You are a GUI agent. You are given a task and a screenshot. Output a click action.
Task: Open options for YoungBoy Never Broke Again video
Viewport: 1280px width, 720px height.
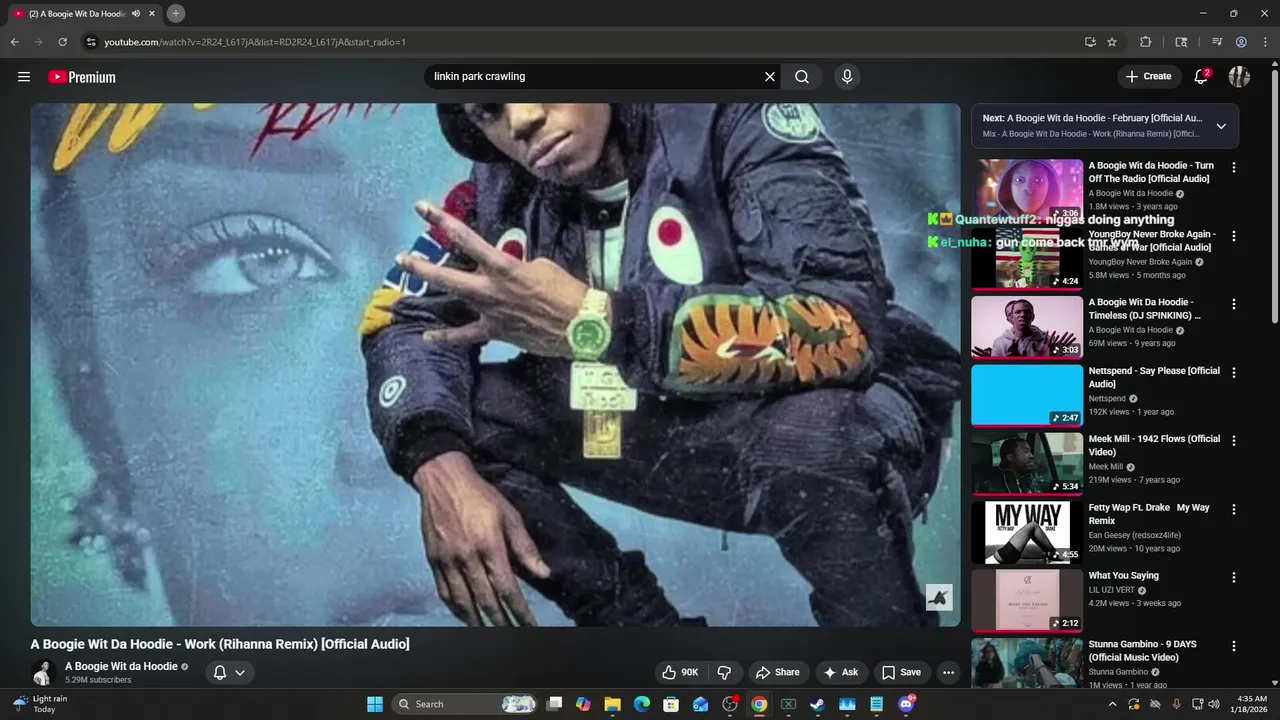coord(1233,236)
